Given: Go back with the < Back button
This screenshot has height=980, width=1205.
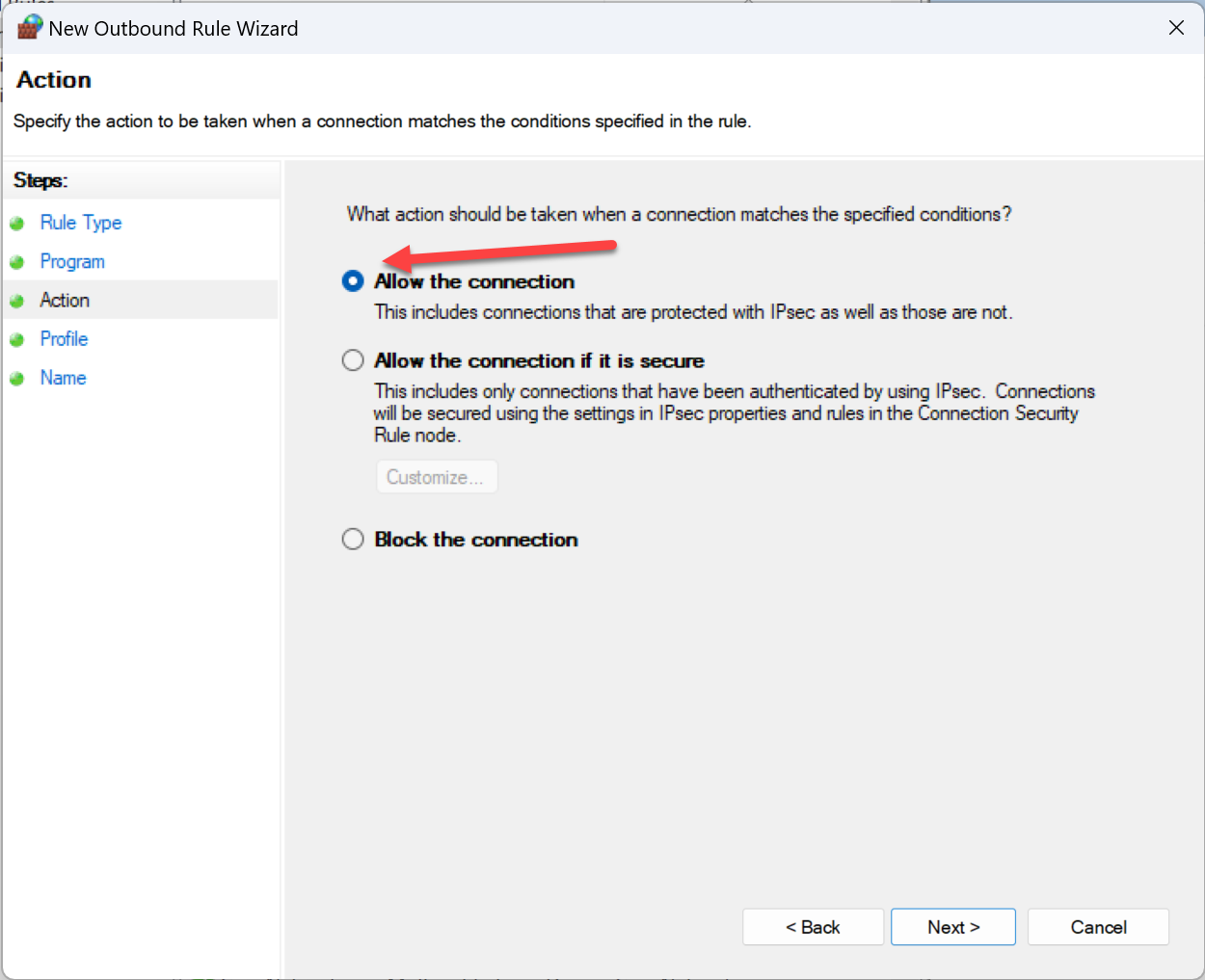Looking at the screenshot, I should [x=813, y=927].
